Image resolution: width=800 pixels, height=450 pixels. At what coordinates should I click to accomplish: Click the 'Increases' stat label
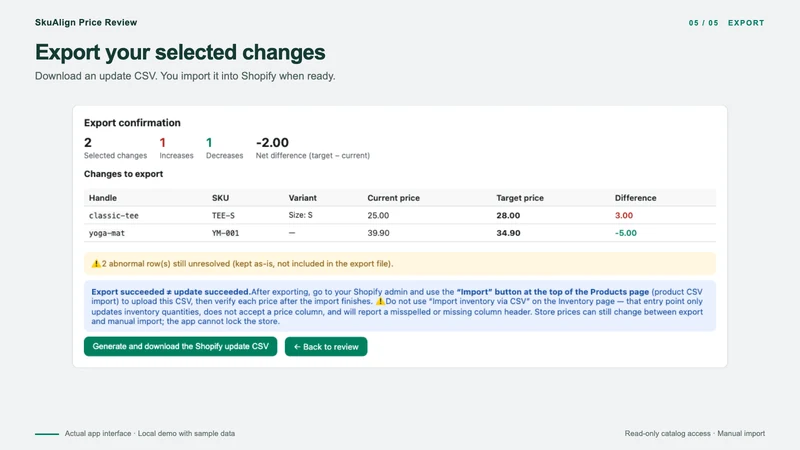click(177, 156)
